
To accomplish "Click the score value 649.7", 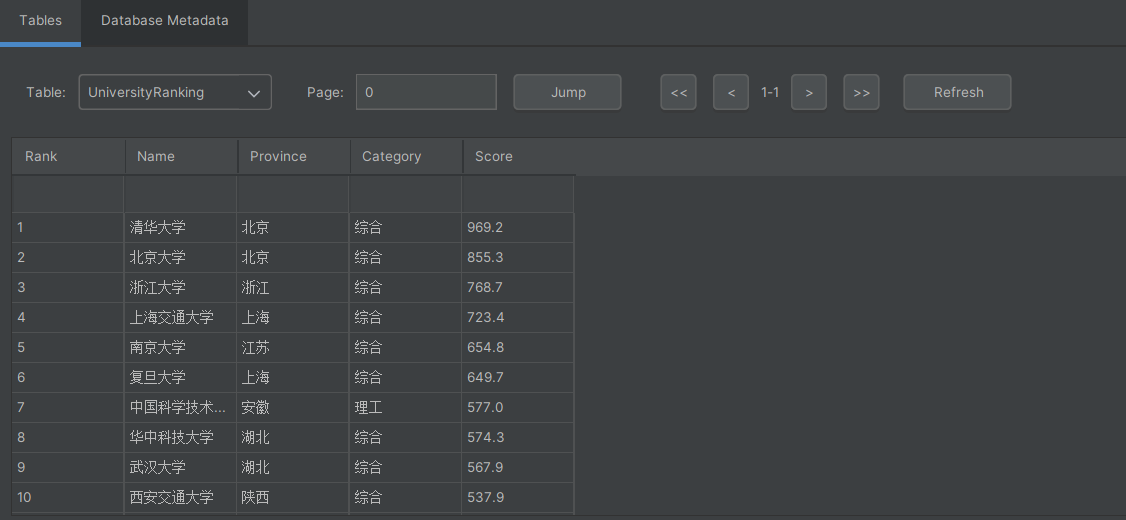I will coord(518,378).
